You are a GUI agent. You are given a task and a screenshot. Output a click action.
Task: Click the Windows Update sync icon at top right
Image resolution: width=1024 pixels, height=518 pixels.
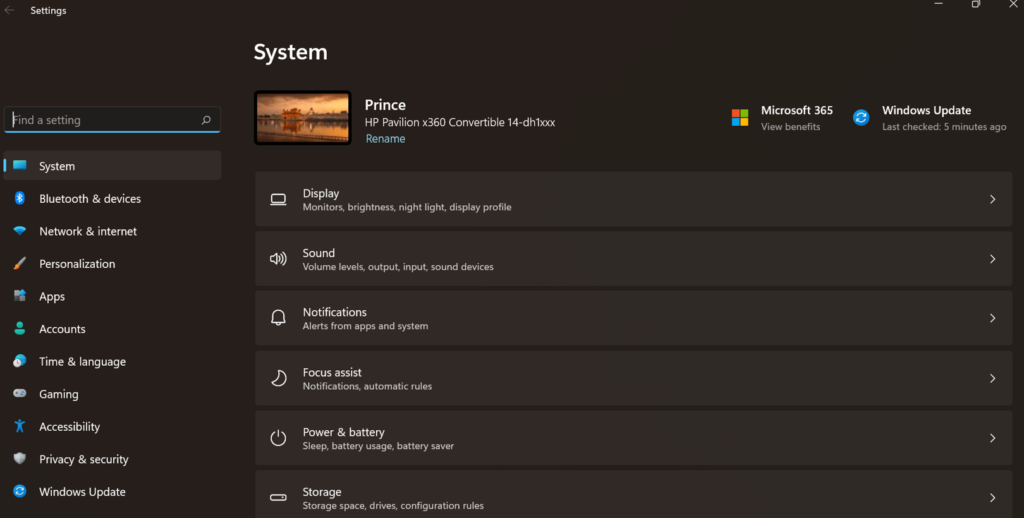click(x=861, y=118)
